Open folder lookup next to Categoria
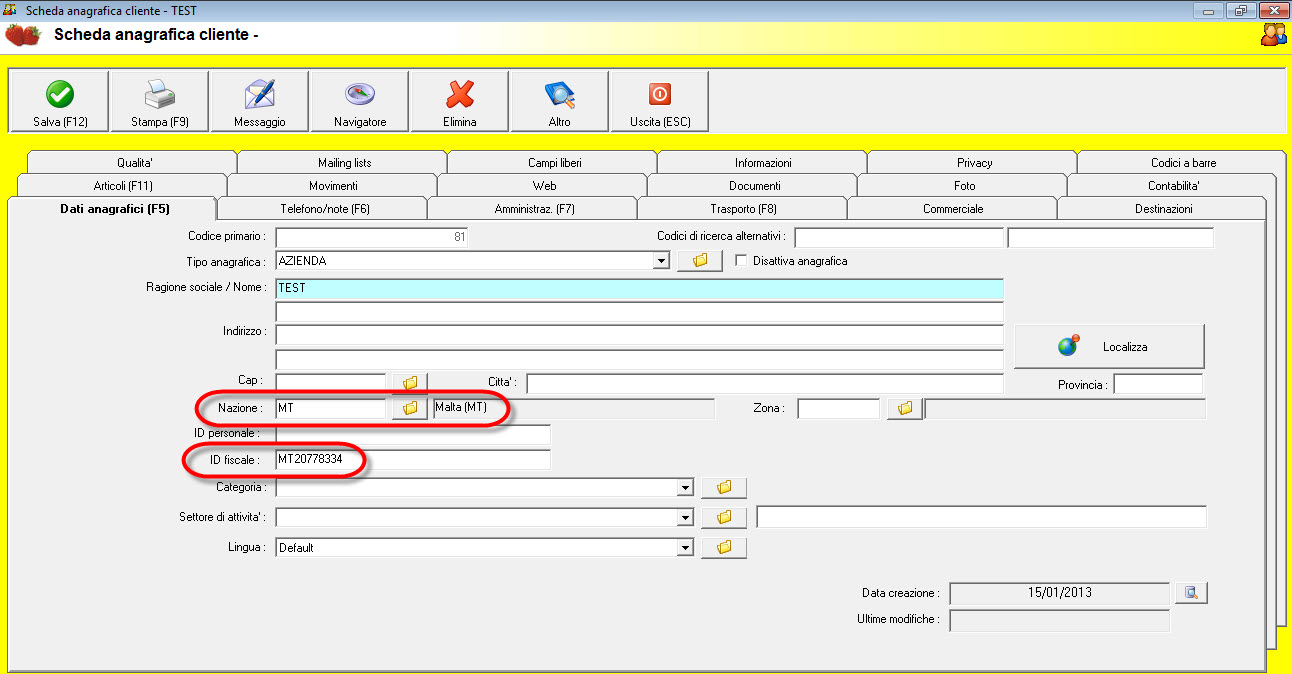The image size is (1292, 674). (x=724, y=487)
